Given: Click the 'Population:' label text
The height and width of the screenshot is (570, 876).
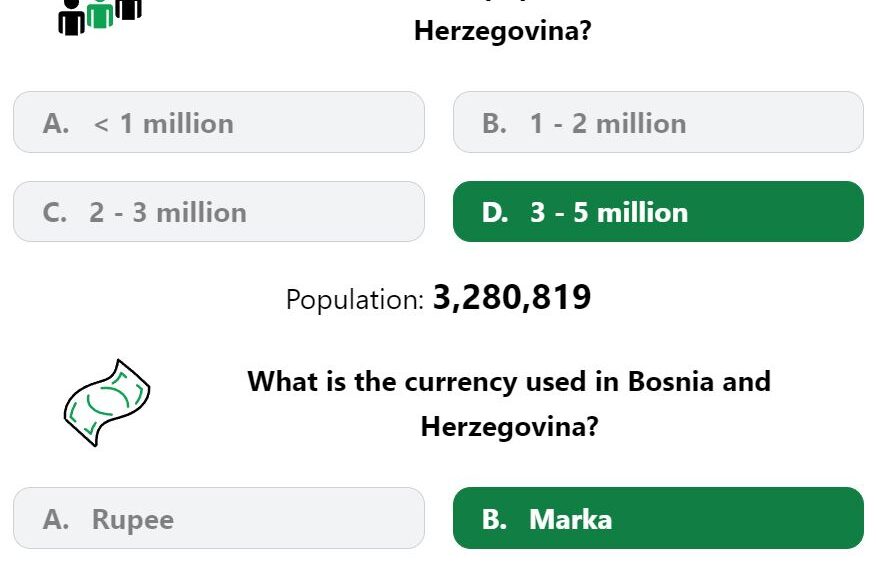Looking at the screenshot, I should tap(355, 300).
